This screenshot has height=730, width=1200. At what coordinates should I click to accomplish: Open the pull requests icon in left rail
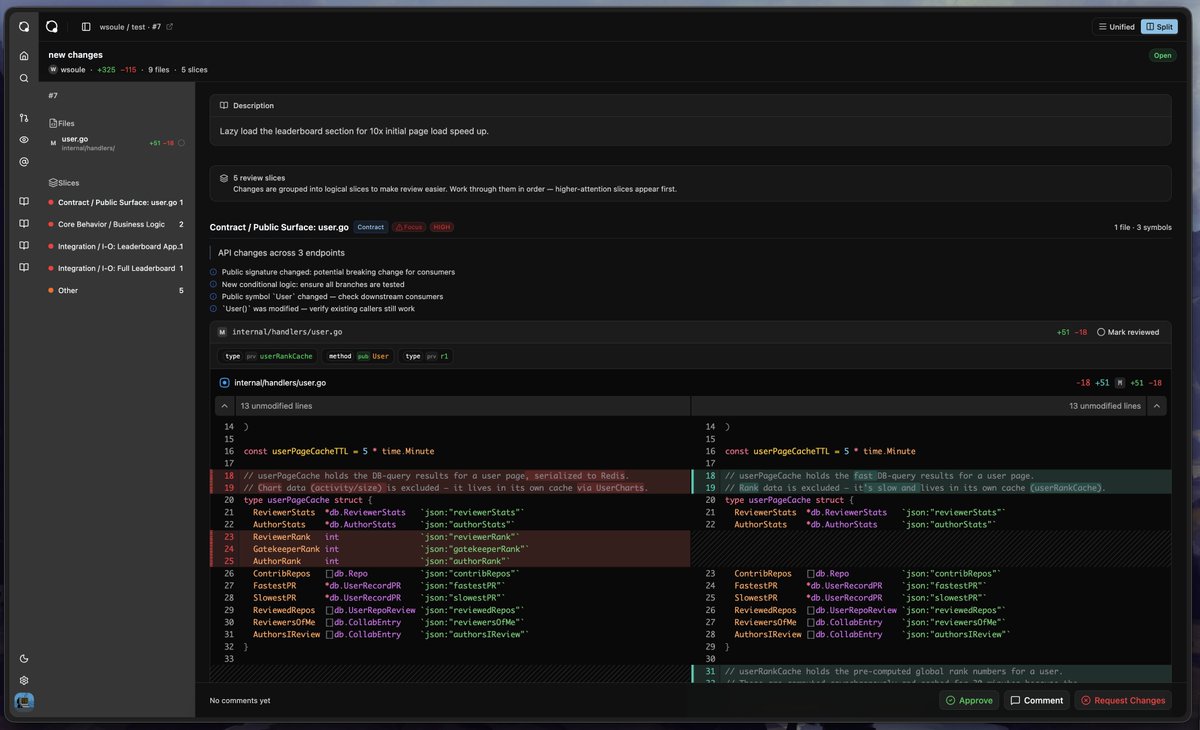(24, 118)
